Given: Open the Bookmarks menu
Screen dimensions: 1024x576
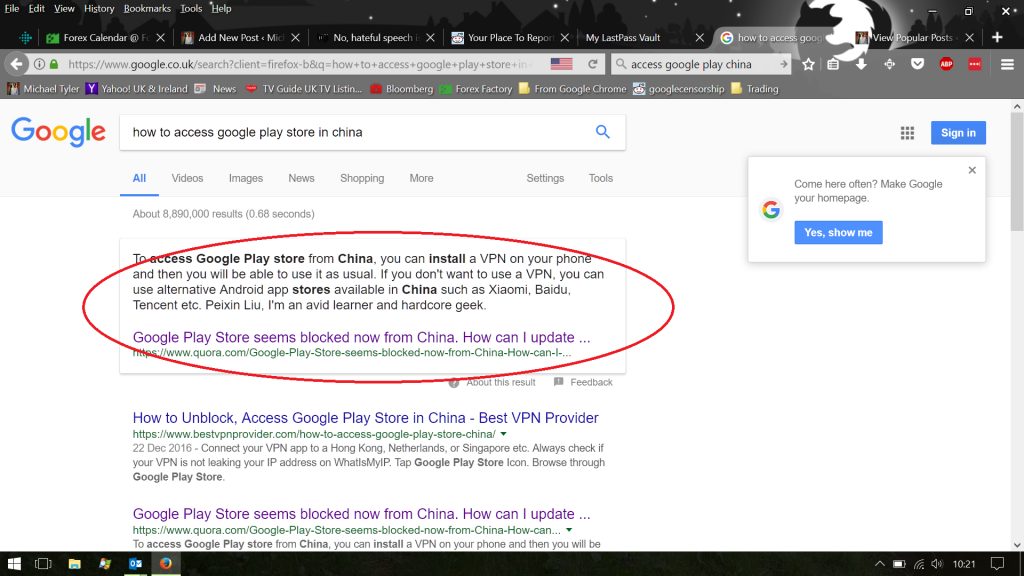Looking at the screenshot, I should click(147, 8).
